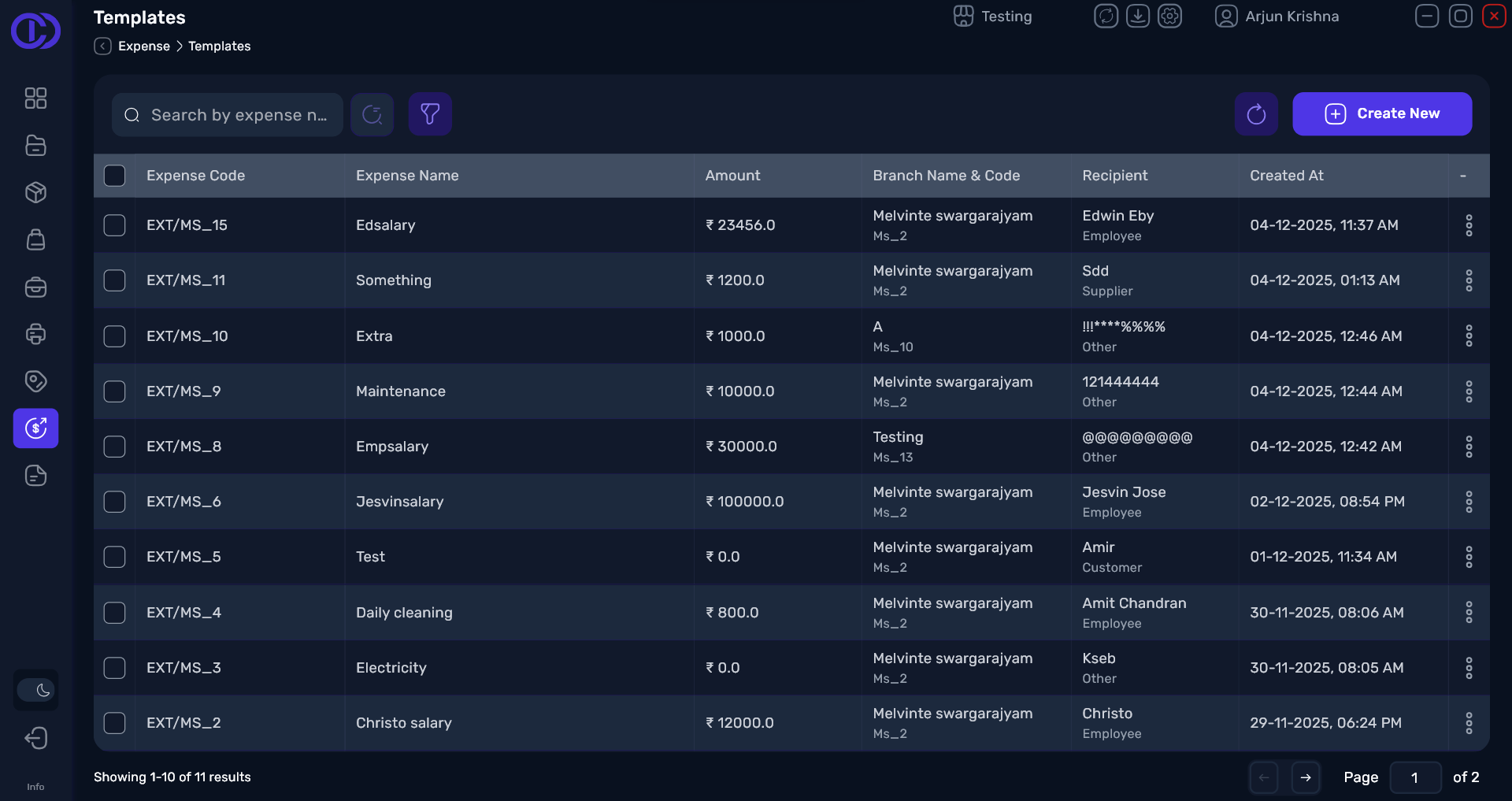Screen dimensions: 1512x801
Task: Open the three-dot menu for Edsalary row
Action: (x=1469, y=225)
